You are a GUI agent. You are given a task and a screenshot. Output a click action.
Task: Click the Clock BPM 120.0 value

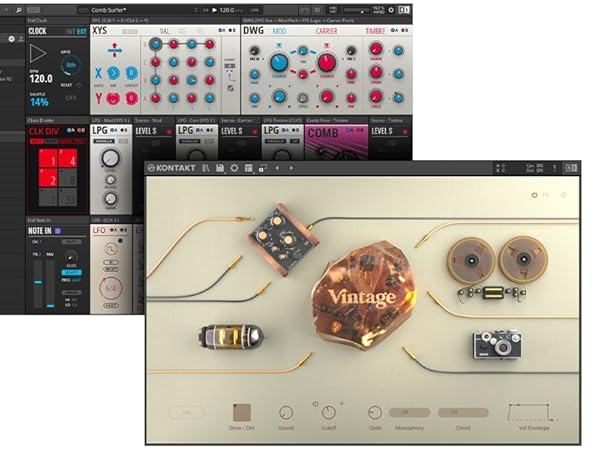tap(41, 79)
